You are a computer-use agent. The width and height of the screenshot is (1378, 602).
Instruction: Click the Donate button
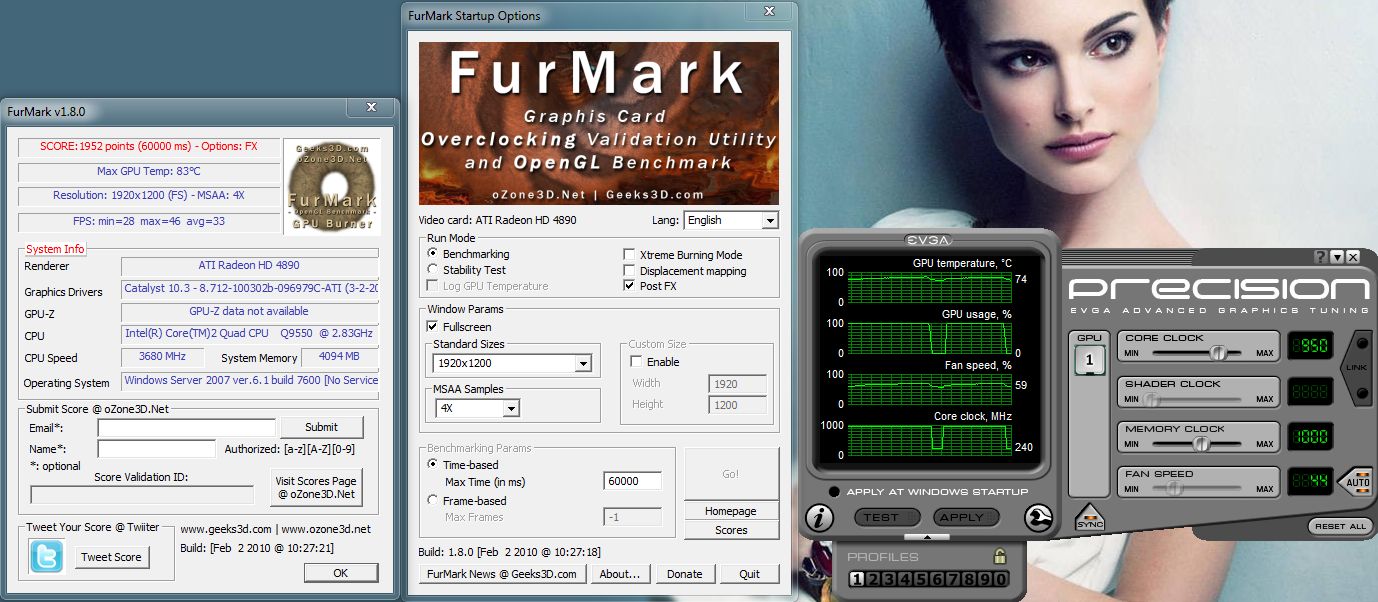pyautogui.click(x=685, y=574)
